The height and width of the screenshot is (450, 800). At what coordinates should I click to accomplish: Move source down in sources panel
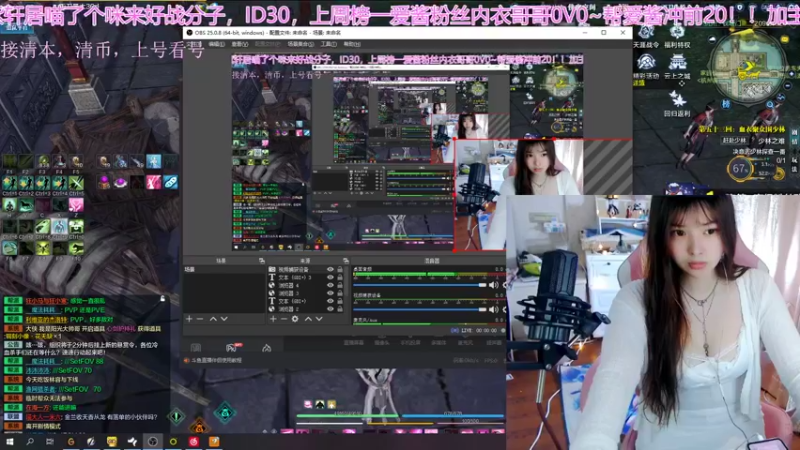(x=319, y=319)
